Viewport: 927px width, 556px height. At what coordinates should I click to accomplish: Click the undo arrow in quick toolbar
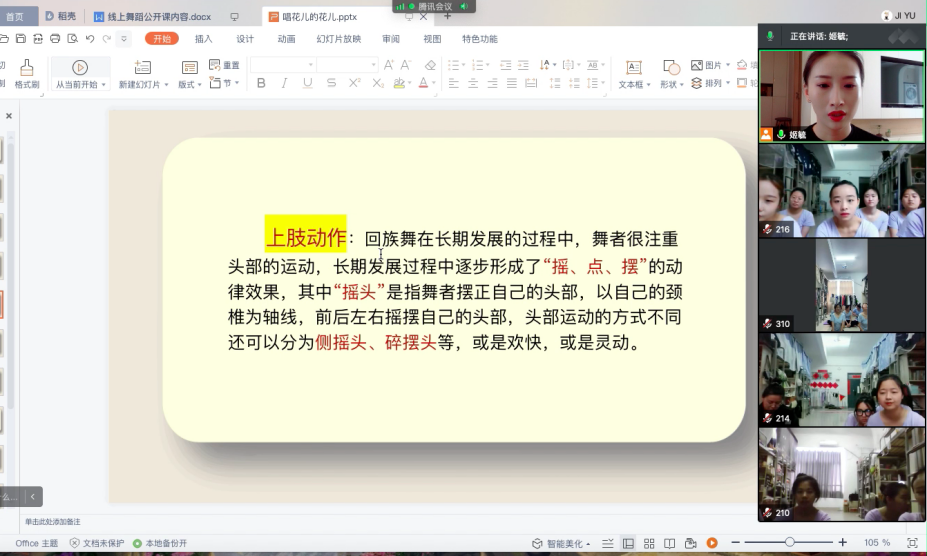click(x=90, y=39)
